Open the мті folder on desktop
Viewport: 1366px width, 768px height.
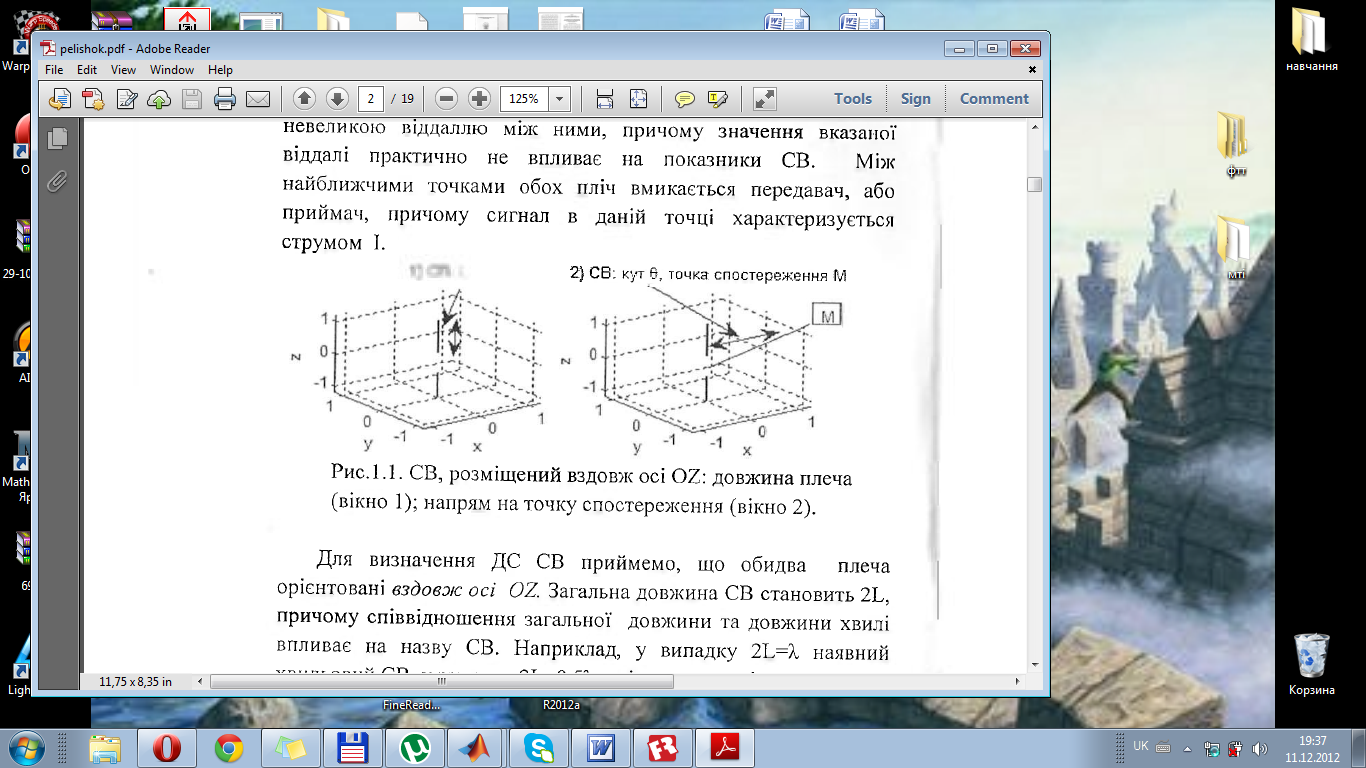pos(1236,247)
